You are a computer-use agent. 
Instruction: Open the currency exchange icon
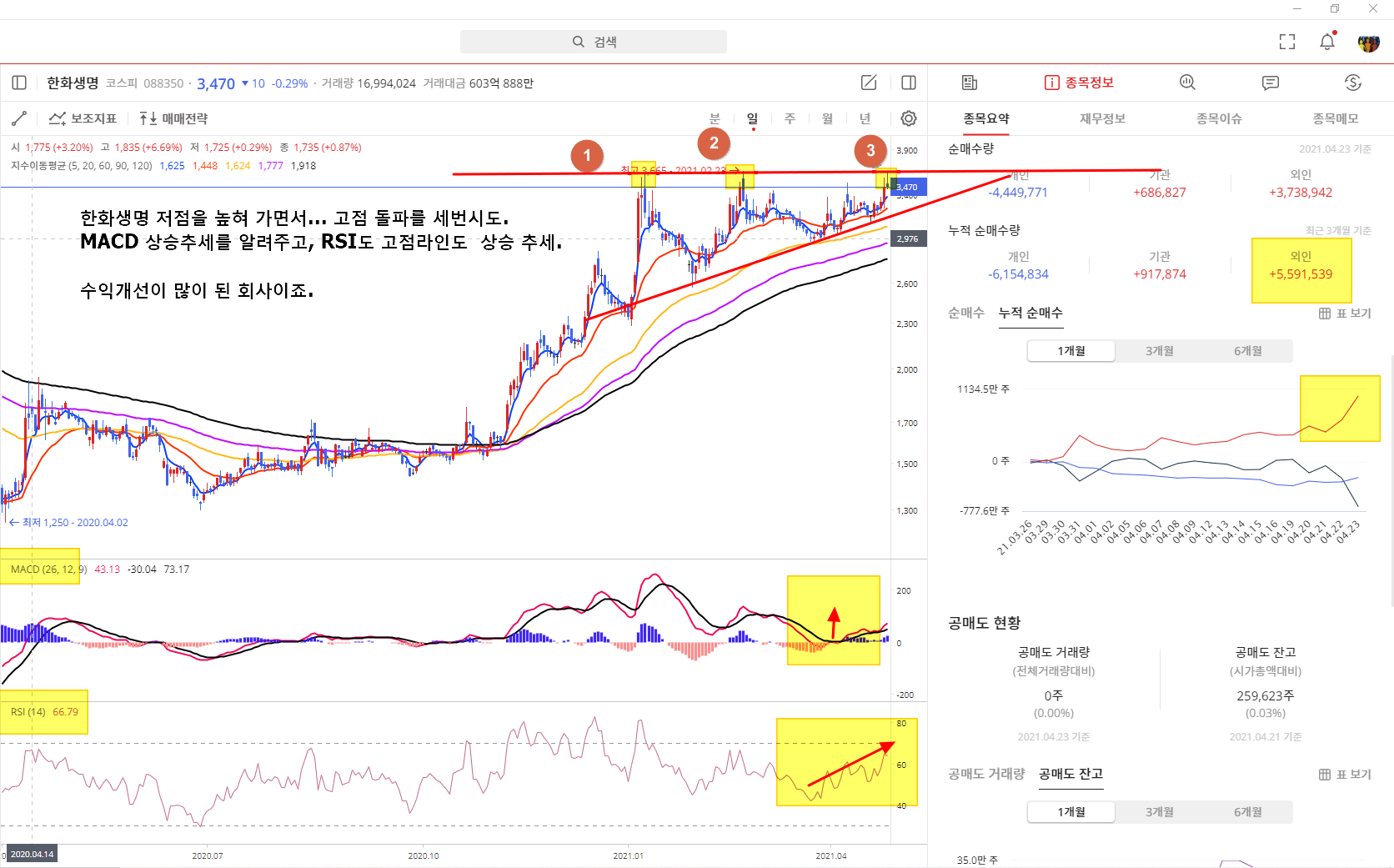coord(1353,83)
